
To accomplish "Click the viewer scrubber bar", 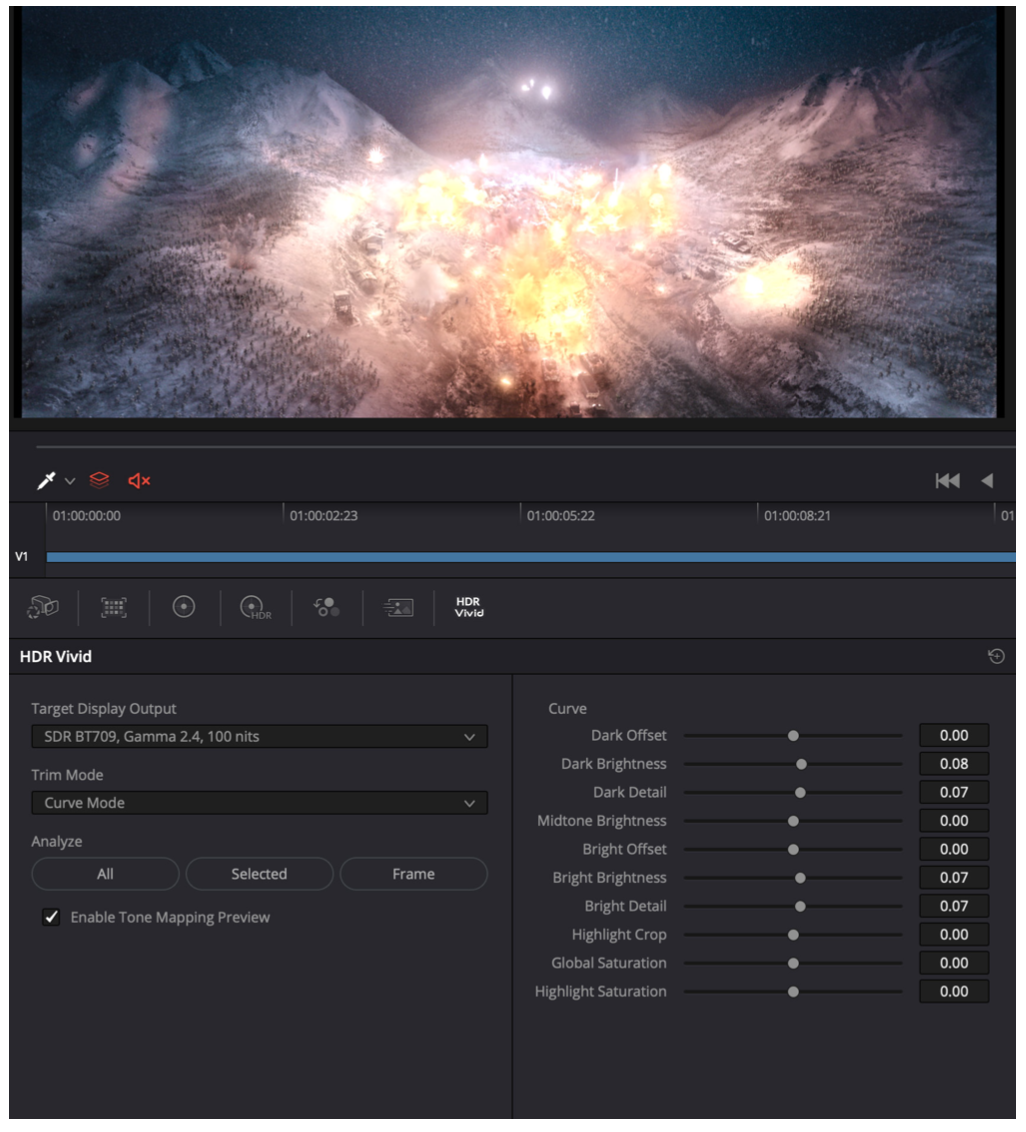I will [x=526, y=447].
